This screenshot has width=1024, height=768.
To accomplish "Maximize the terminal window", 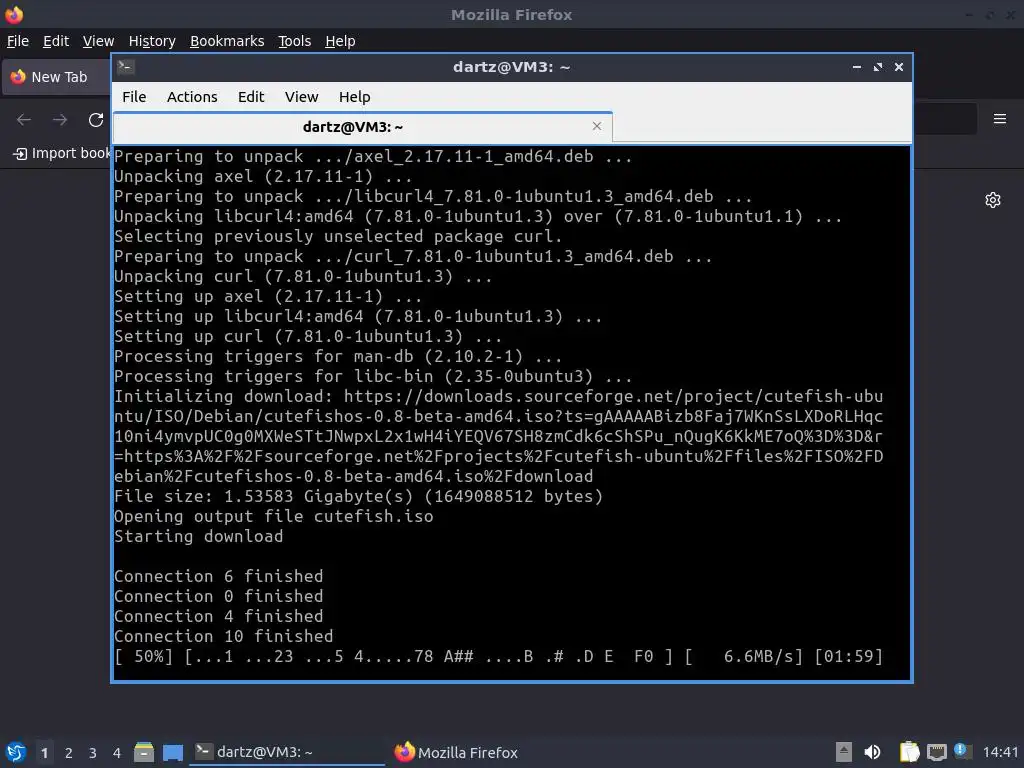I will [x=878, y=67].
